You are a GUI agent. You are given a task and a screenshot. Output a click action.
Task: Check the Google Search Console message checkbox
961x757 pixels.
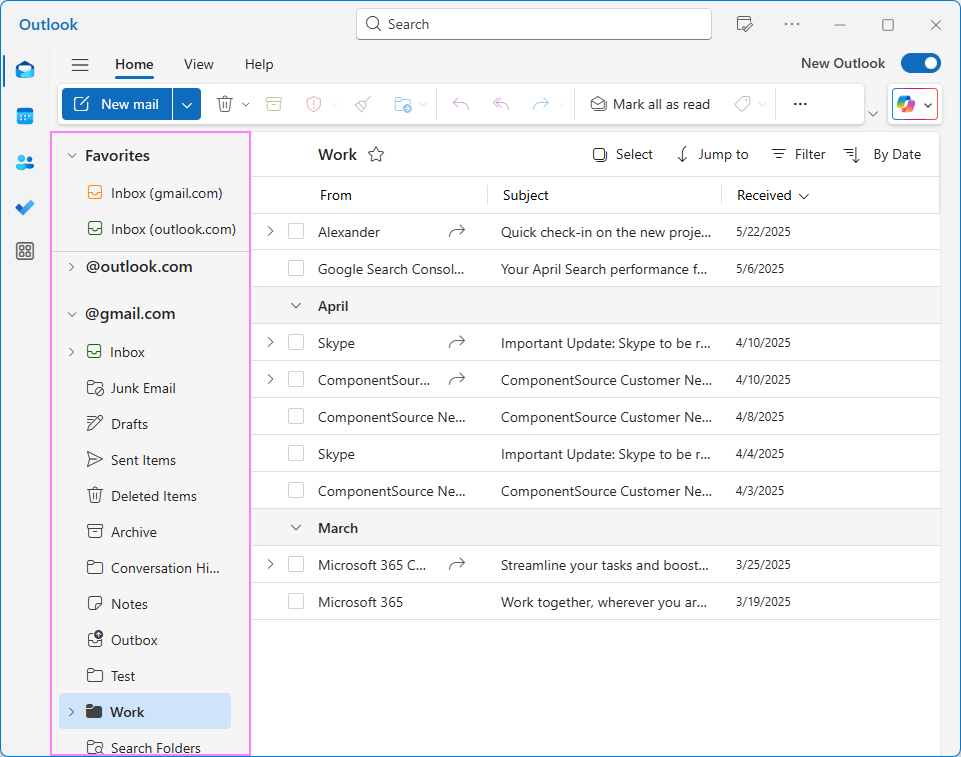296,268
